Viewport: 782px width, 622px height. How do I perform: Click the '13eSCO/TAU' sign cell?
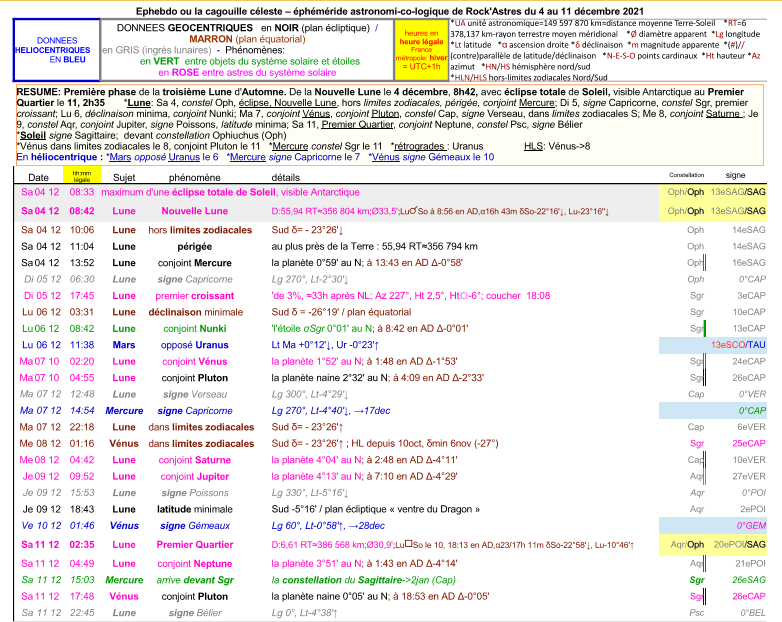coord(738,345)
